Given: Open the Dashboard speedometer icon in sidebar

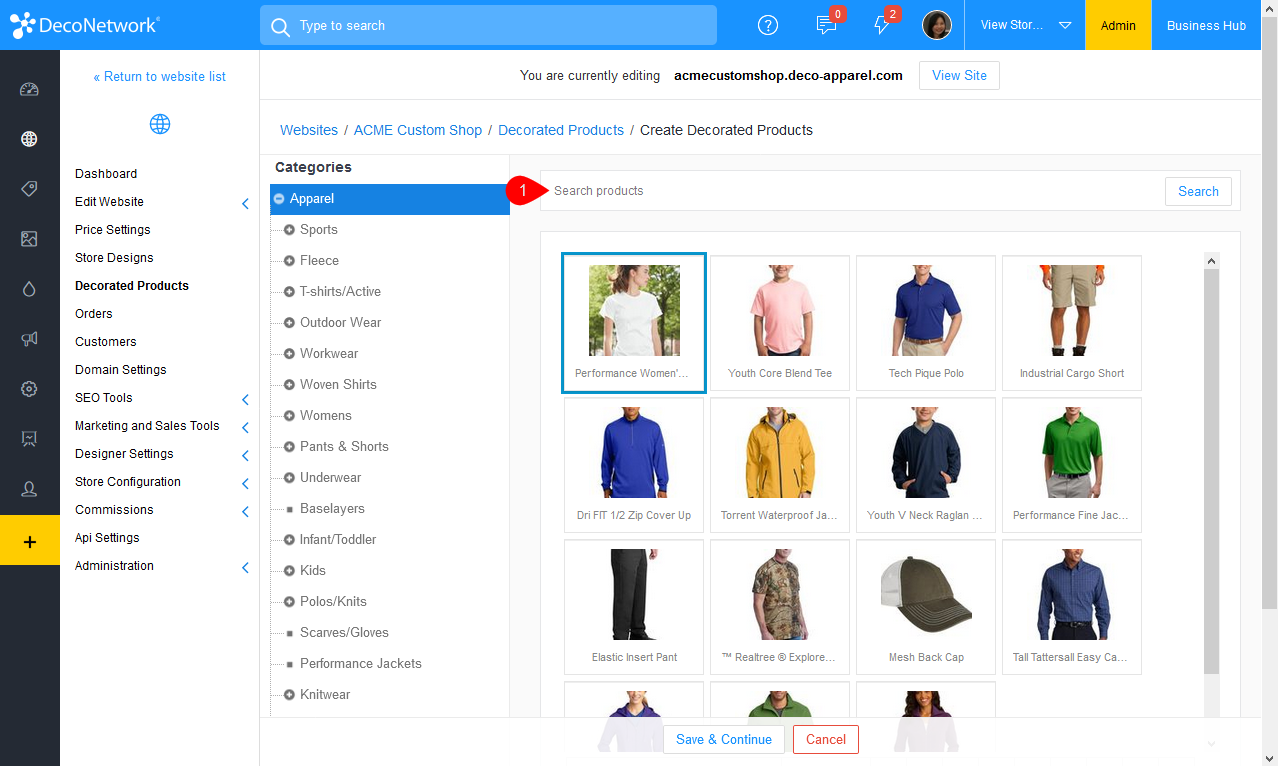Looking at the screenshot, I should click(x=29, y=89).
